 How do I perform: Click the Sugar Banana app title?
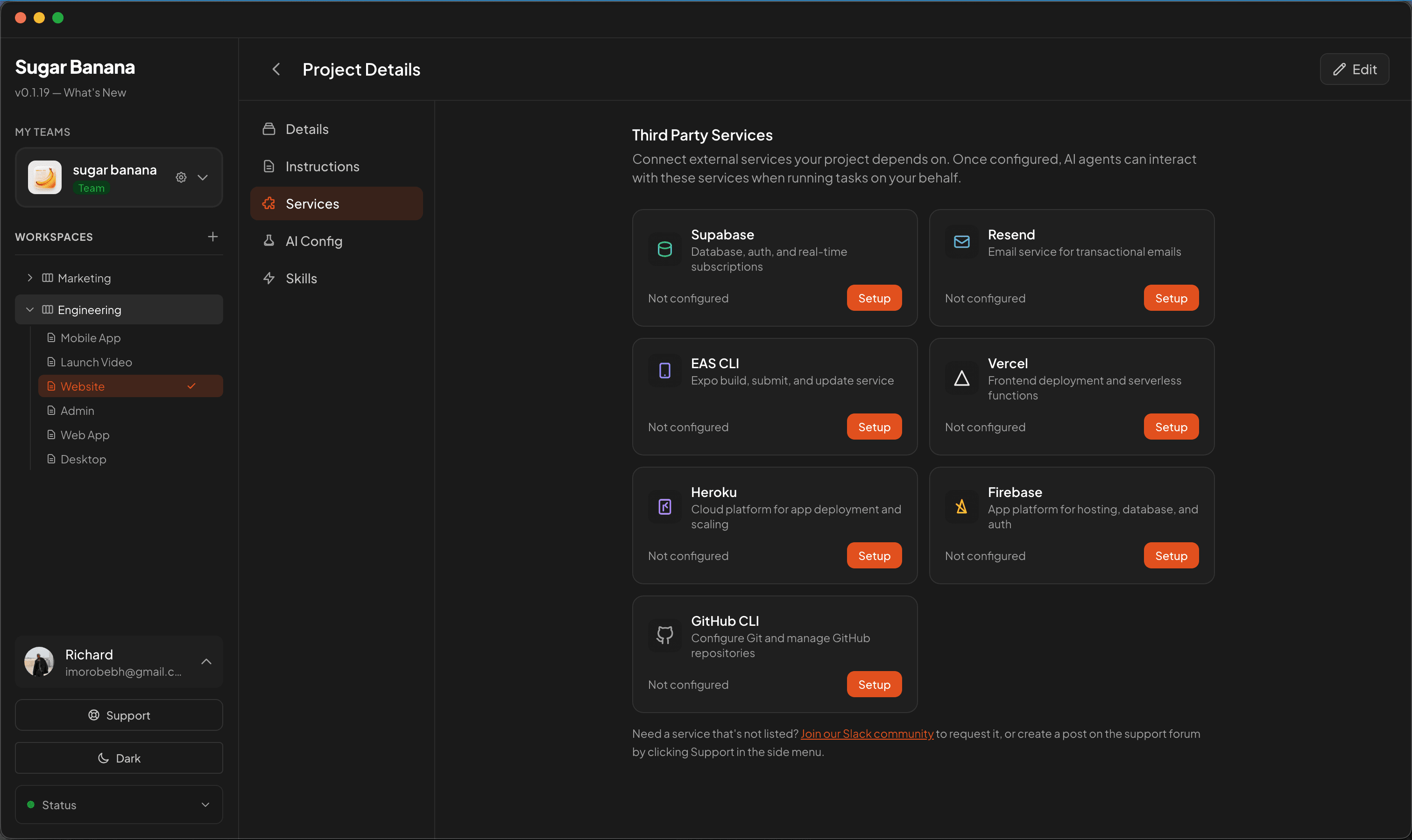[75, 67]
